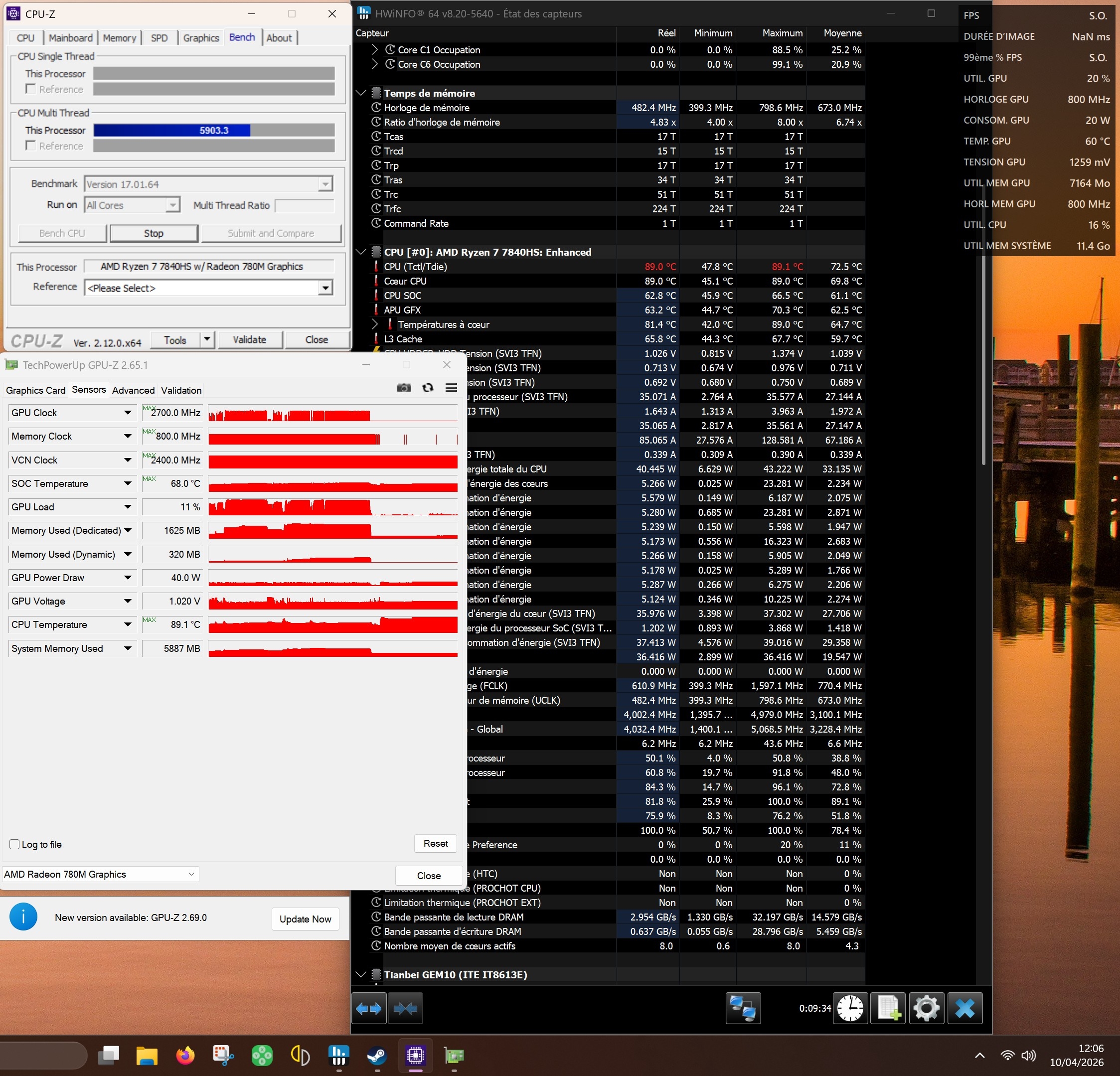Open File Explorer from taskbar
Image resolution: width=1120 pixels, height=1076 pixels.
[x=147, y=1055]
